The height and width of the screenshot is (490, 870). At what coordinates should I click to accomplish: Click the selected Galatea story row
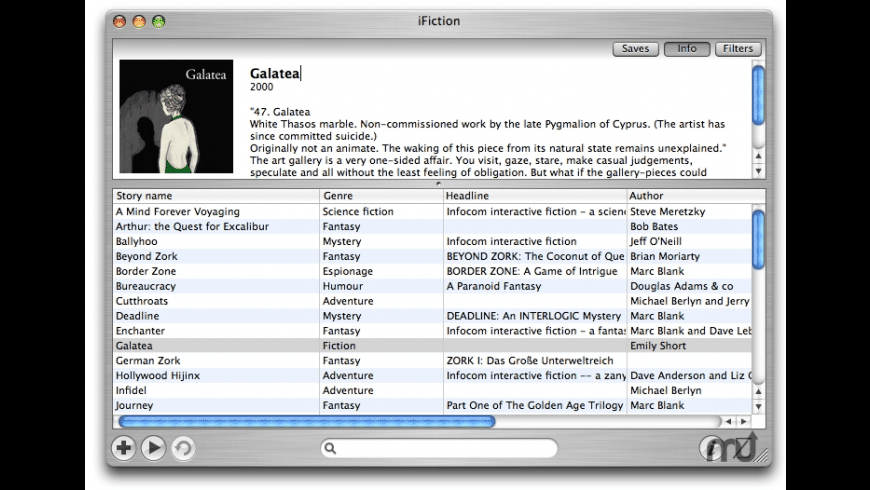point(433,346)
